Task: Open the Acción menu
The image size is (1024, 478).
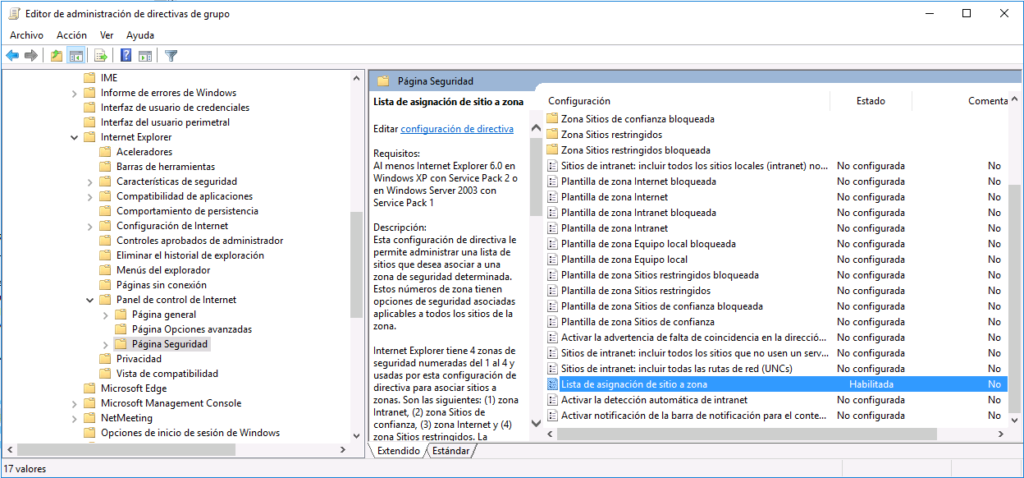Action: pos(71,35)
